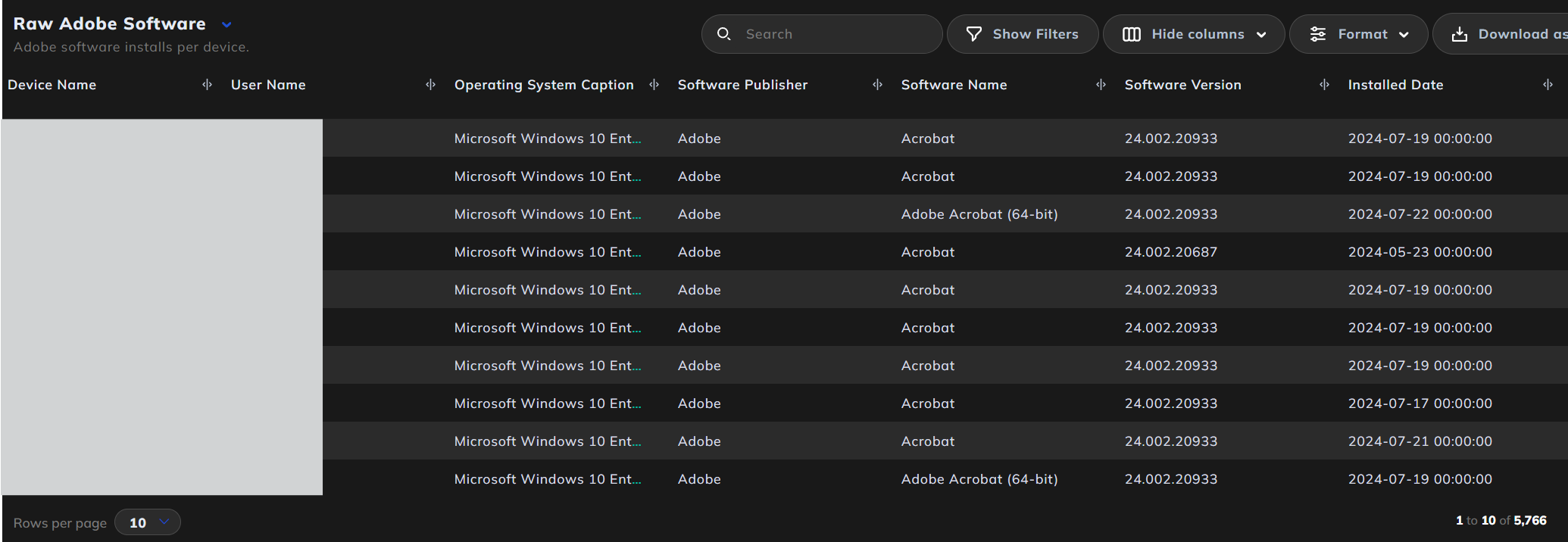
Task: Open the Hide columns dropdown
Action: click(x=1194, y=34)
